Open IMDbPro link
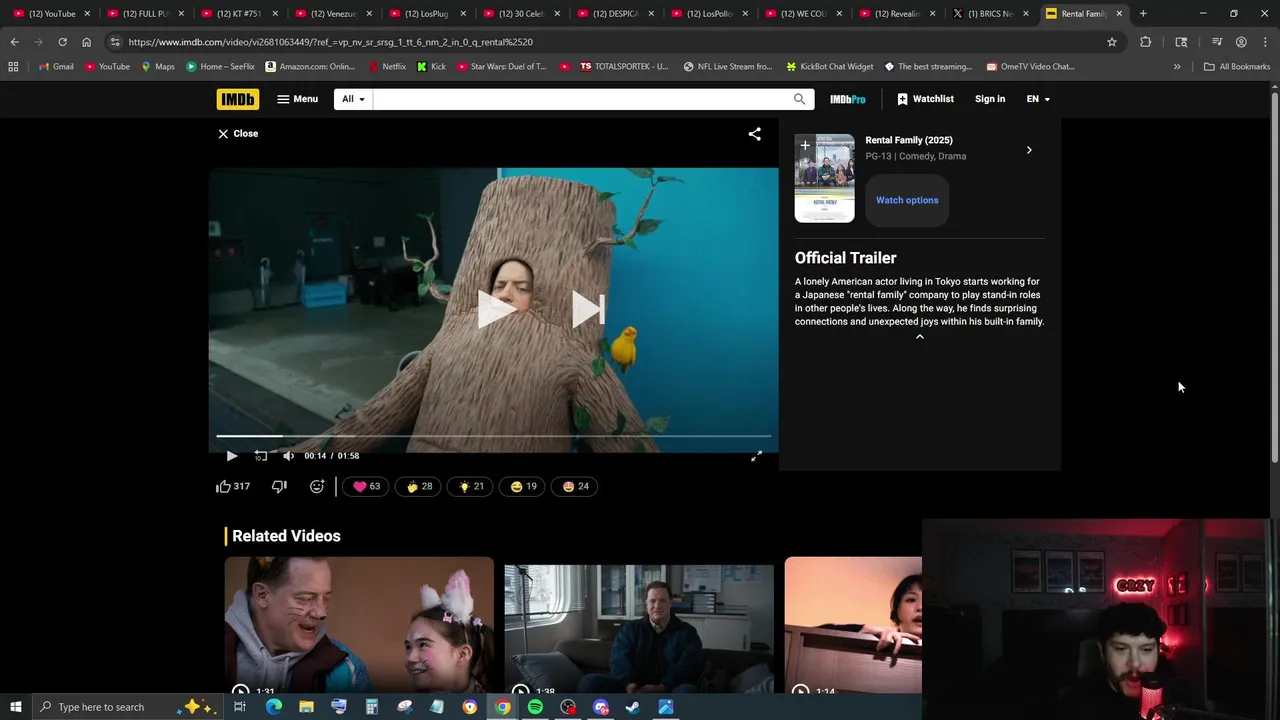This screenshot has width=1280, height=720. click(848, 99)
